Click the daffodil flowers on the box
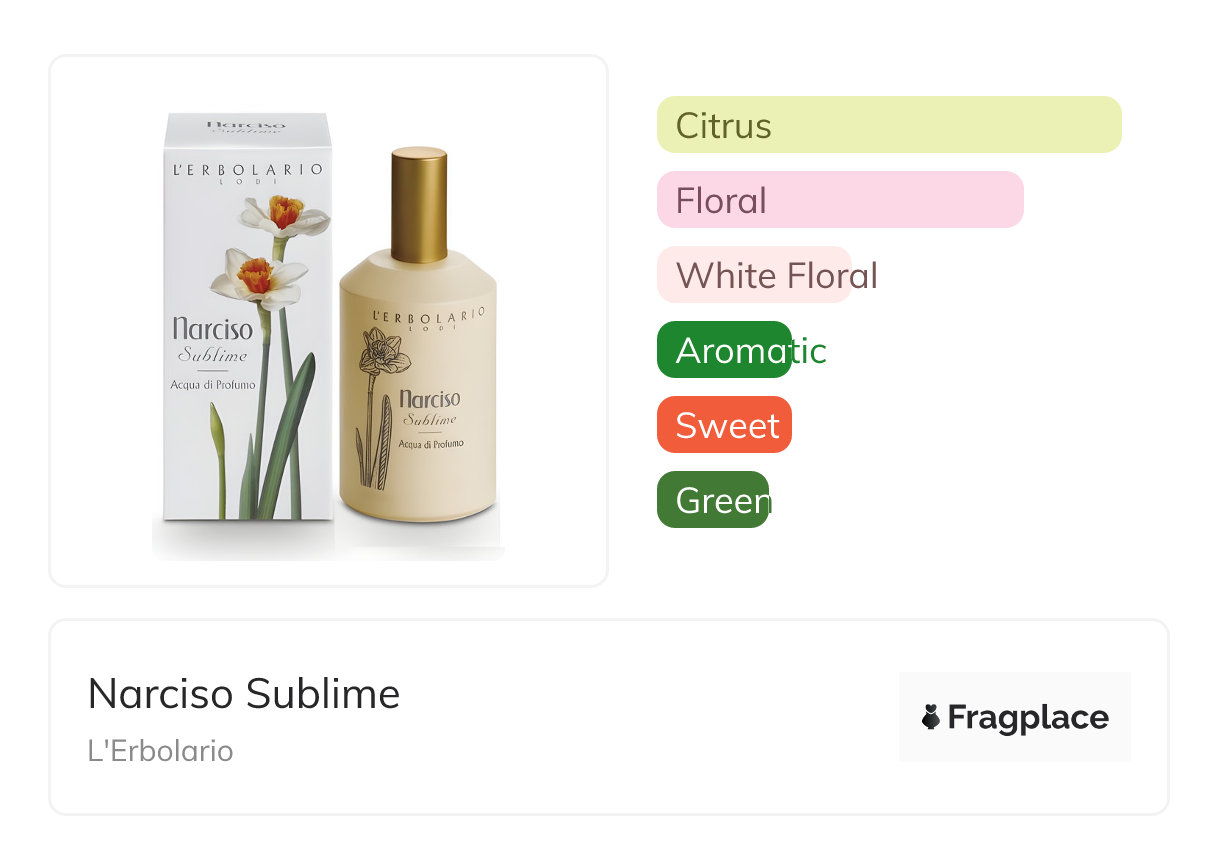 coord(272,245)
